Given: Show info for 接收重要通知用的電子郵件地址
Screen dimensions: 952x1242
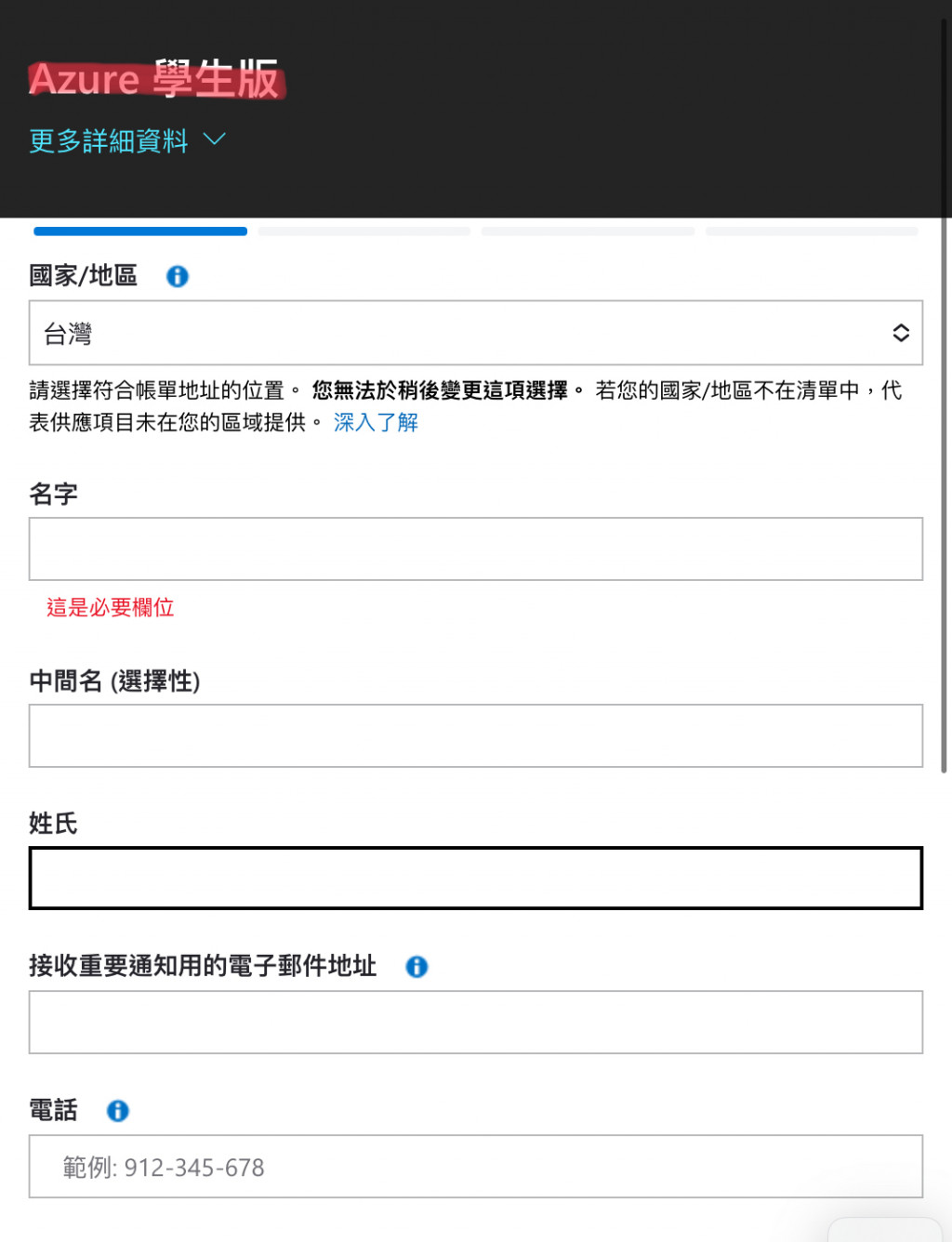Looking at the screenshot, I should point(417,967).
